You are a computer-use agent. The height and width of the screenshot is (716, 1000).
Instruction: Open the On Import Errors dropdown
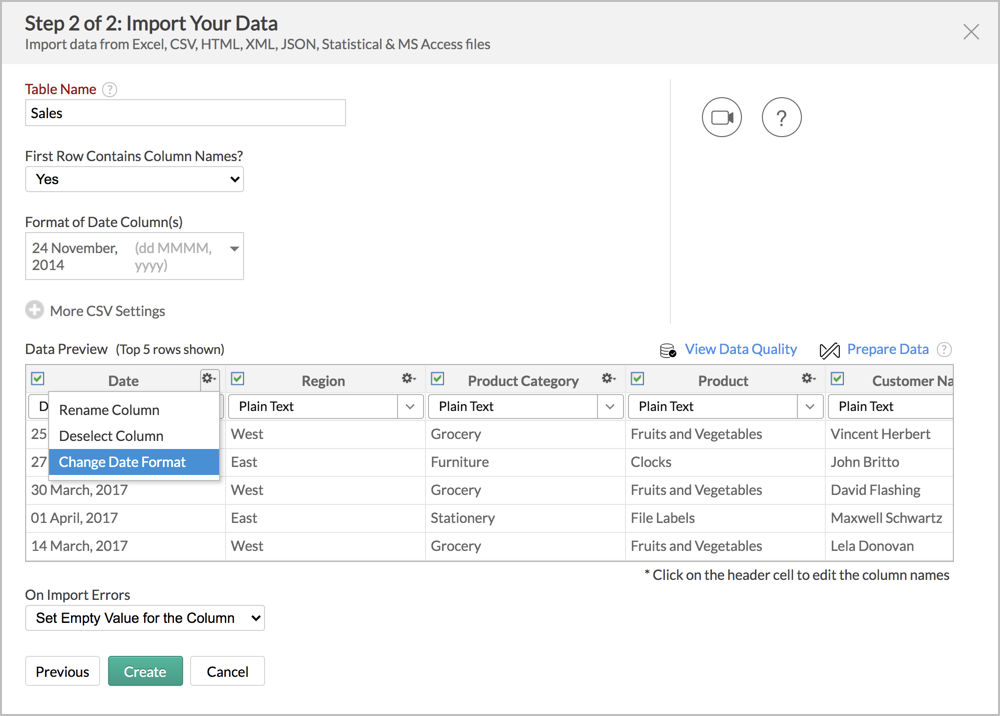coord(145,618)
